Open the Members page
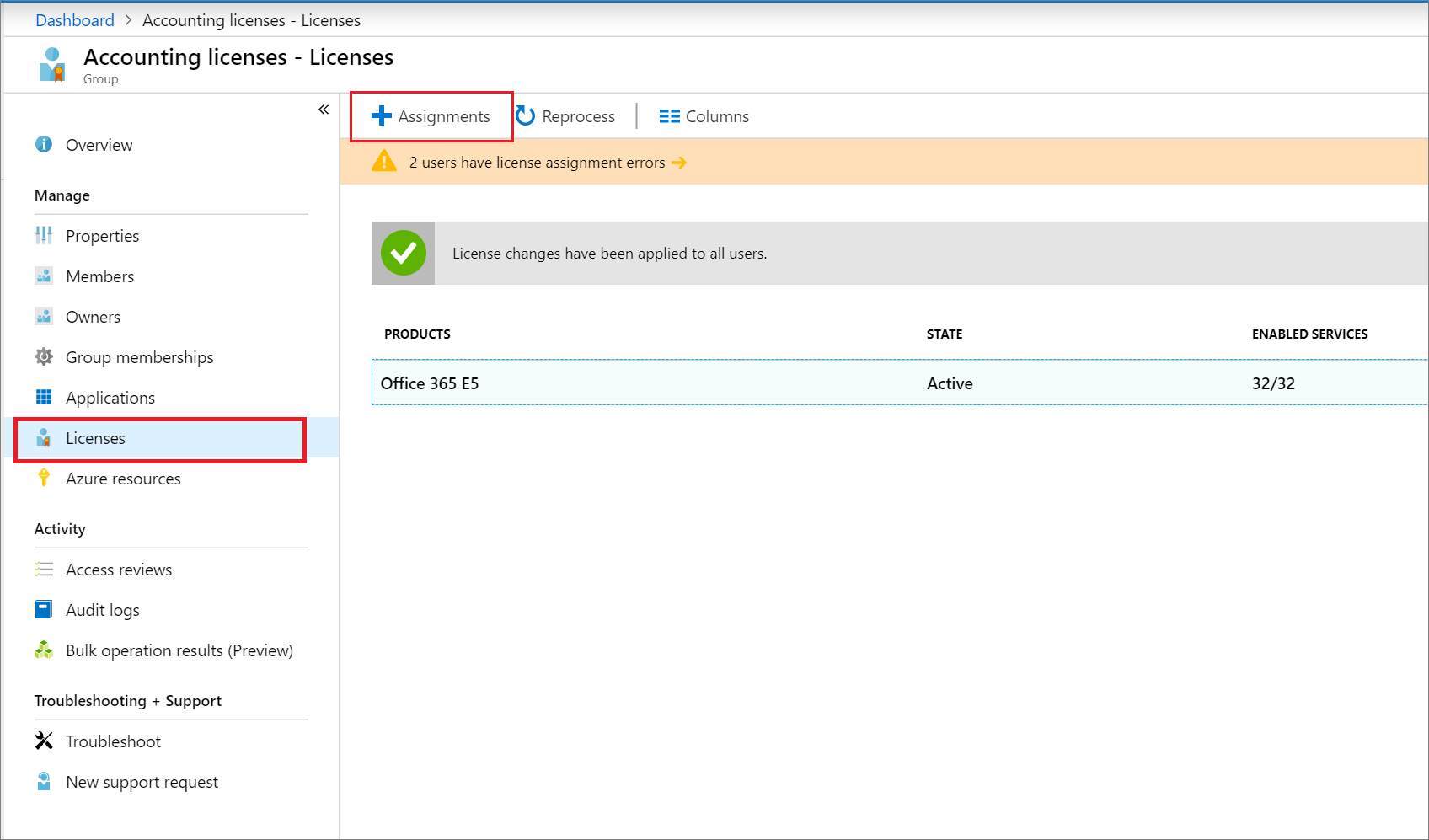The width and height of the screenshot is (1429, 840). (99, 276)
